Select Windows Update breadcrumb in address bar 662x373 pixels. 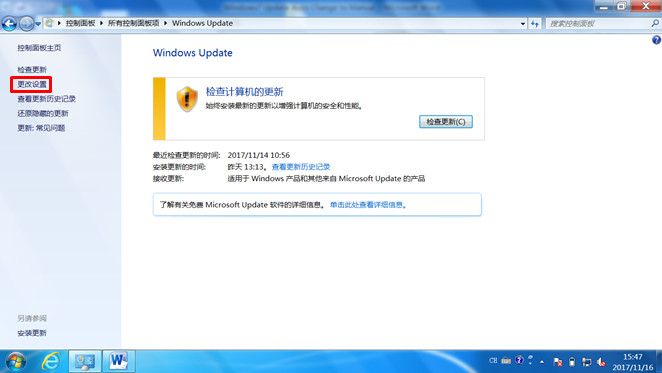point(202,23)
